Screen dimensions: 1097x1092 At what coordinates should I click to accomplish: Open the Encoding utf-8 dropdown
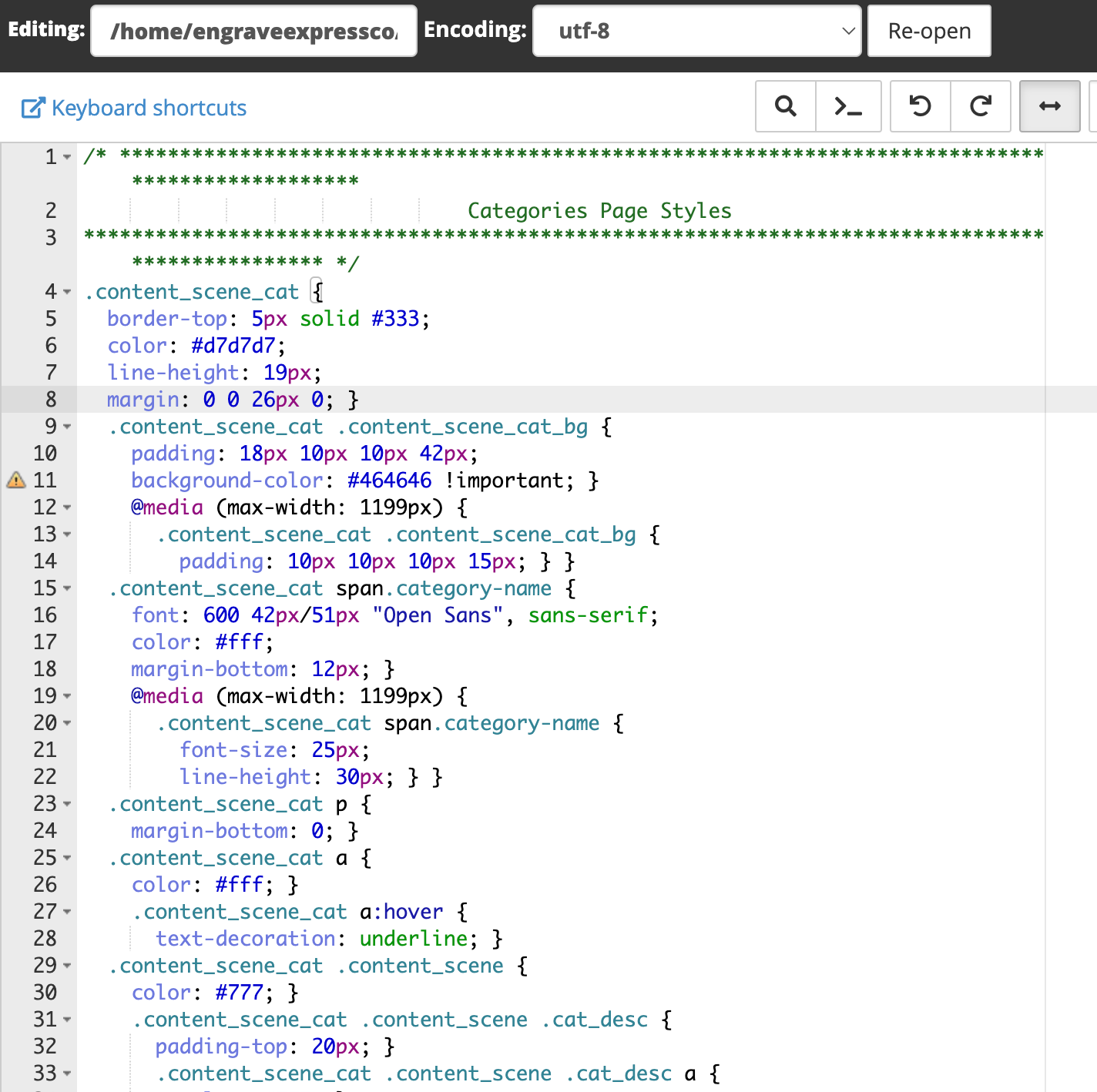(696, 31)
